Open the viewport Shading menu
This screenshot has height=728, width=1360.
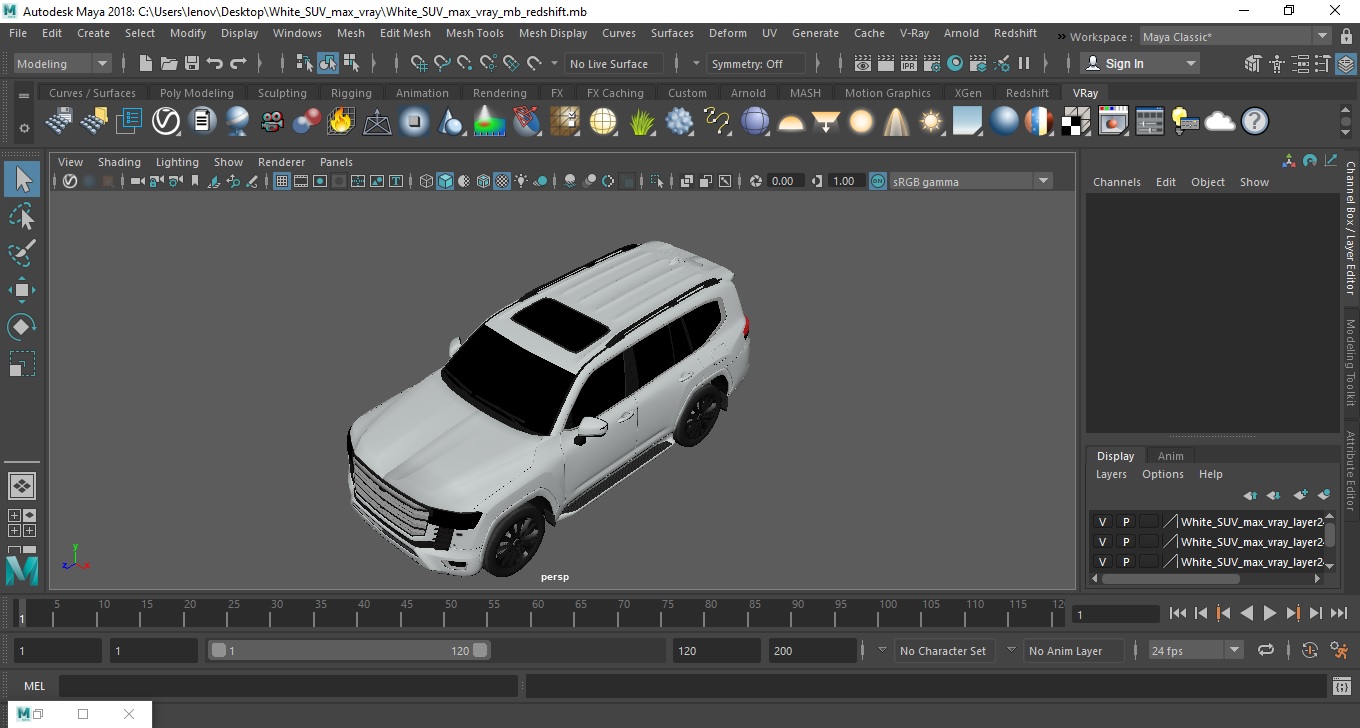[x=119, y=162]
